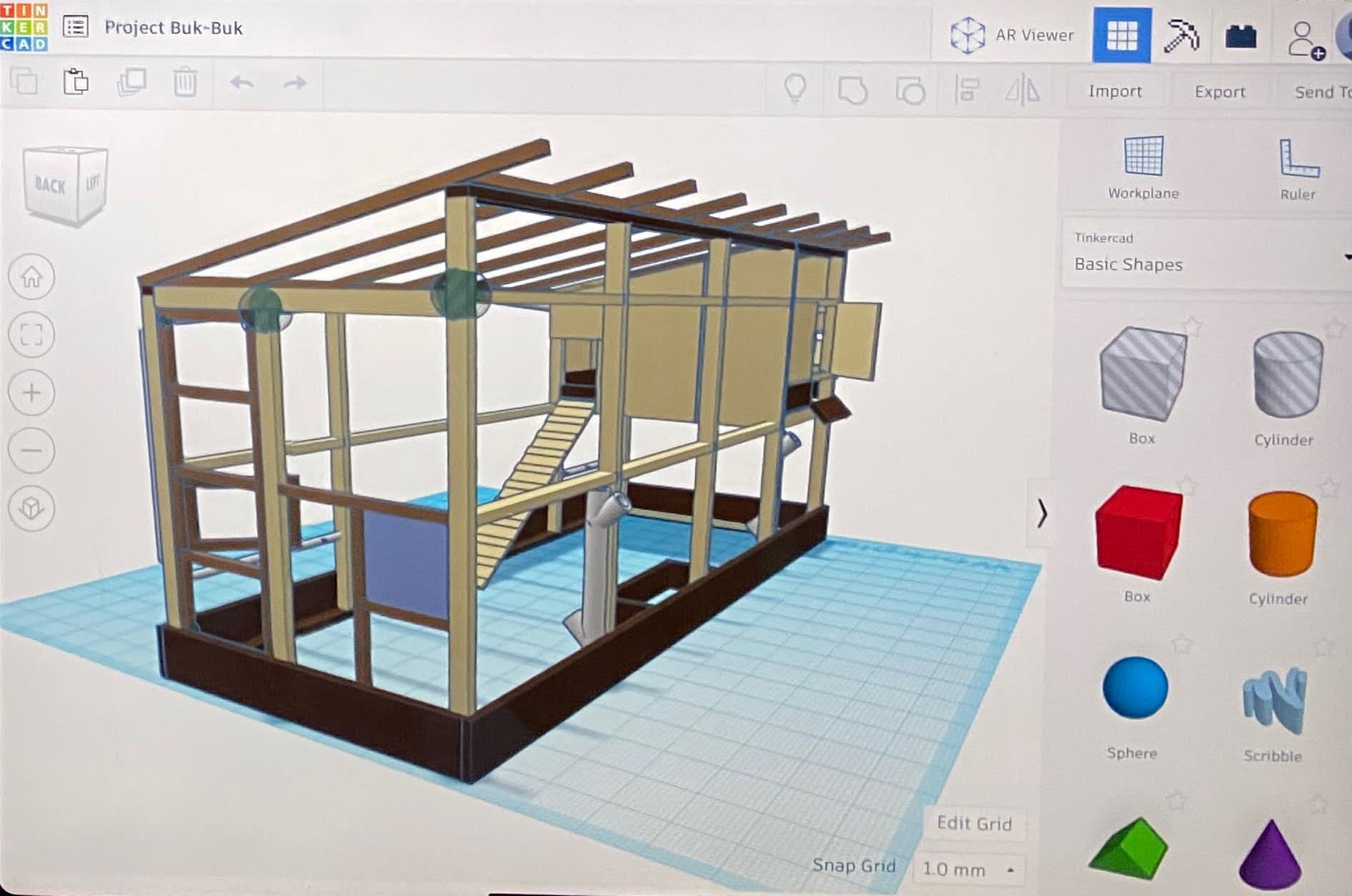The image size is (1352, 896).
Task: Open the Send To menu
Action: 1323,92
